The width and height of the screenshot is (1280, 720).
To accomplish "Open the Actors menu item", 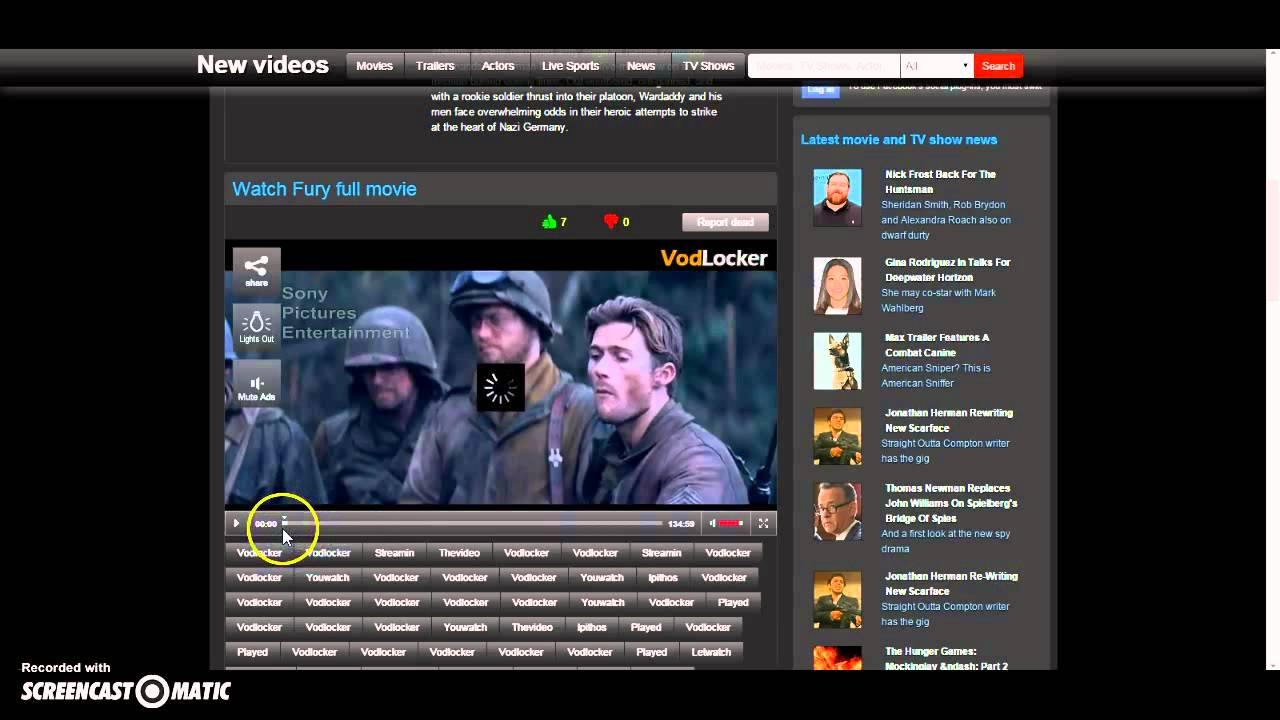I will [x=498, y=66].
